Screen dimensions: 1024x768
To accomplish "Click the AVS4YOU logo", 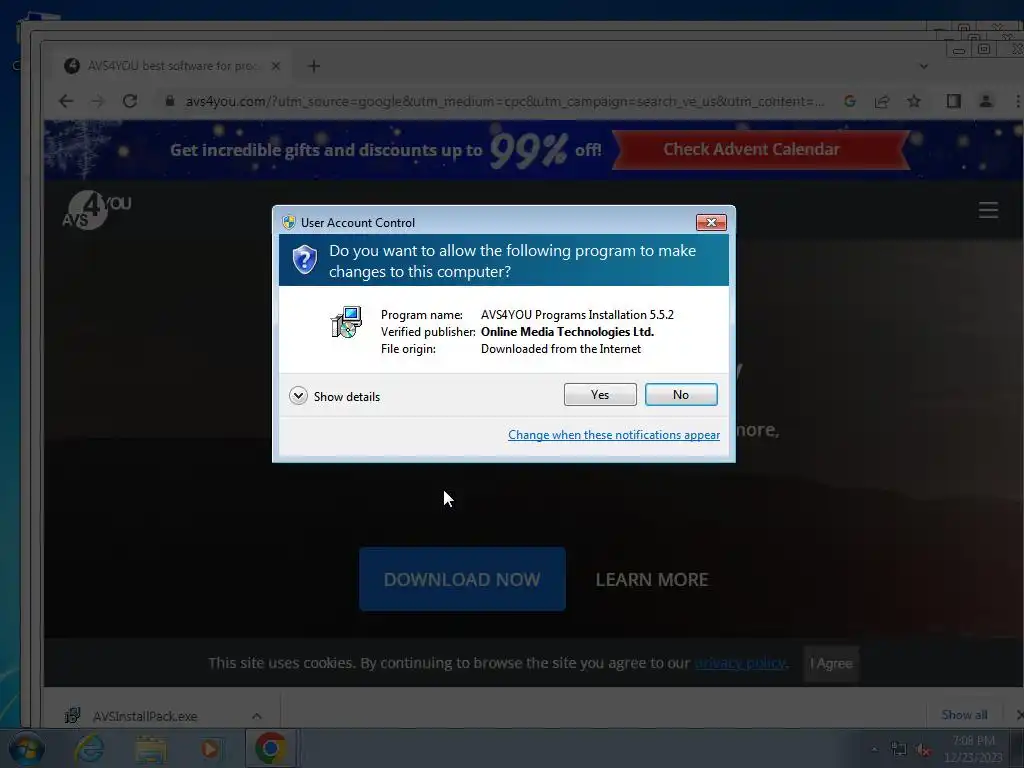I will 96,210.
